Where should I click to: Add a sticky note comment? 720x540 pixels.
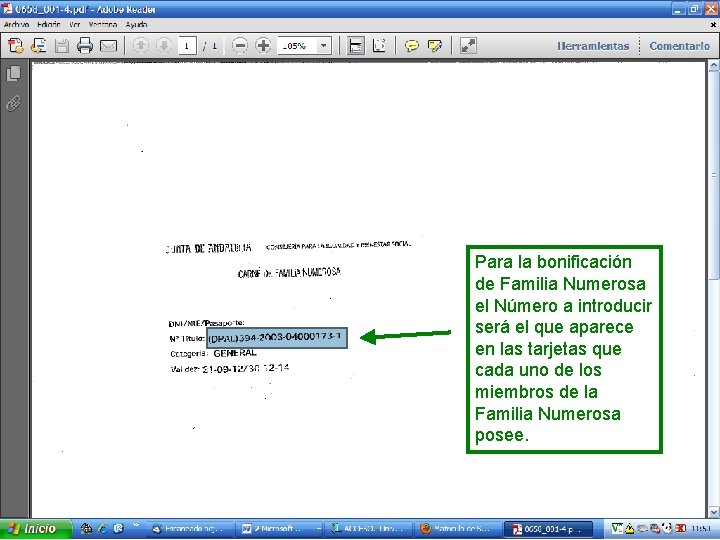[412, 45]
